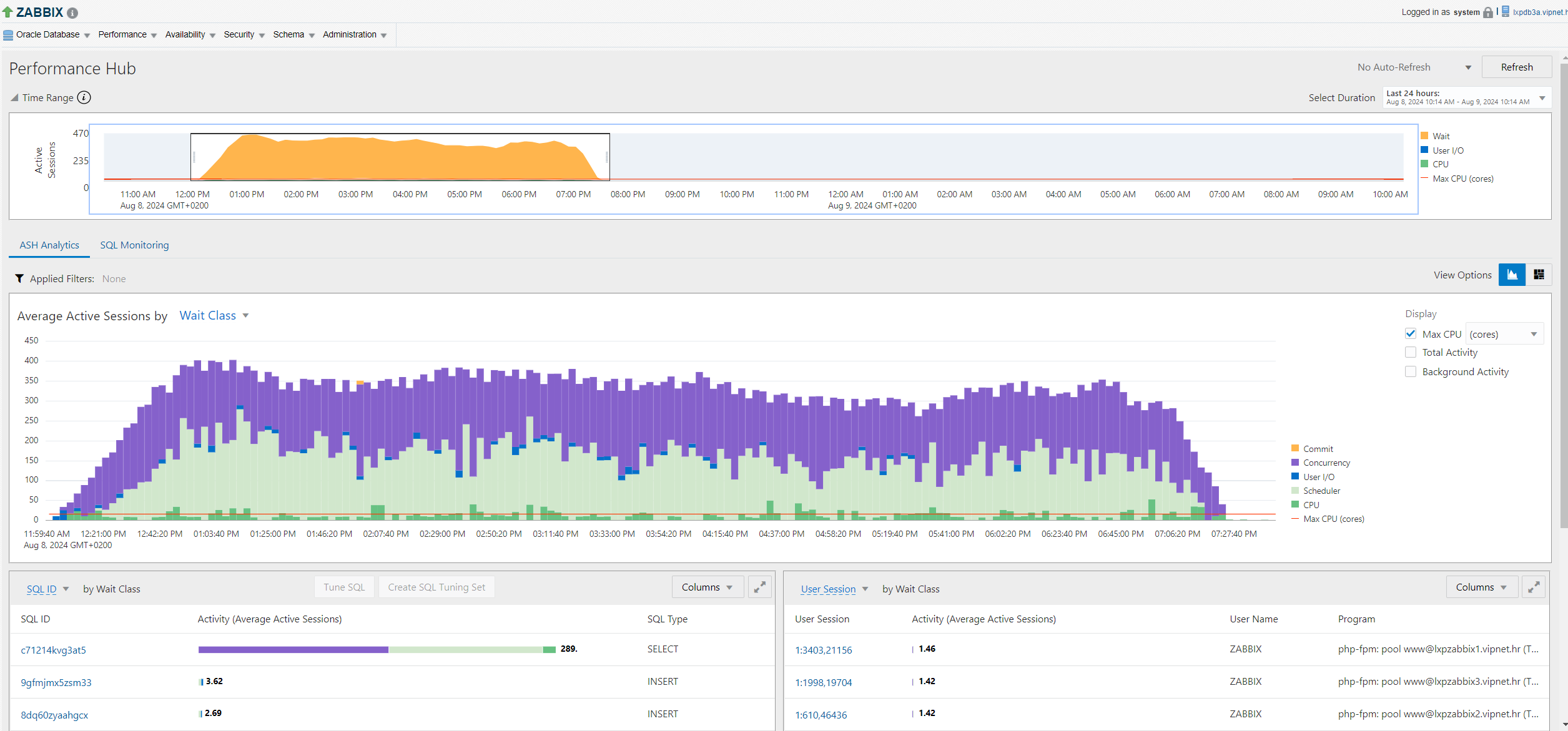1568x731 pixels.
Task: Open the Performance menu
Action: pos(127,35)
